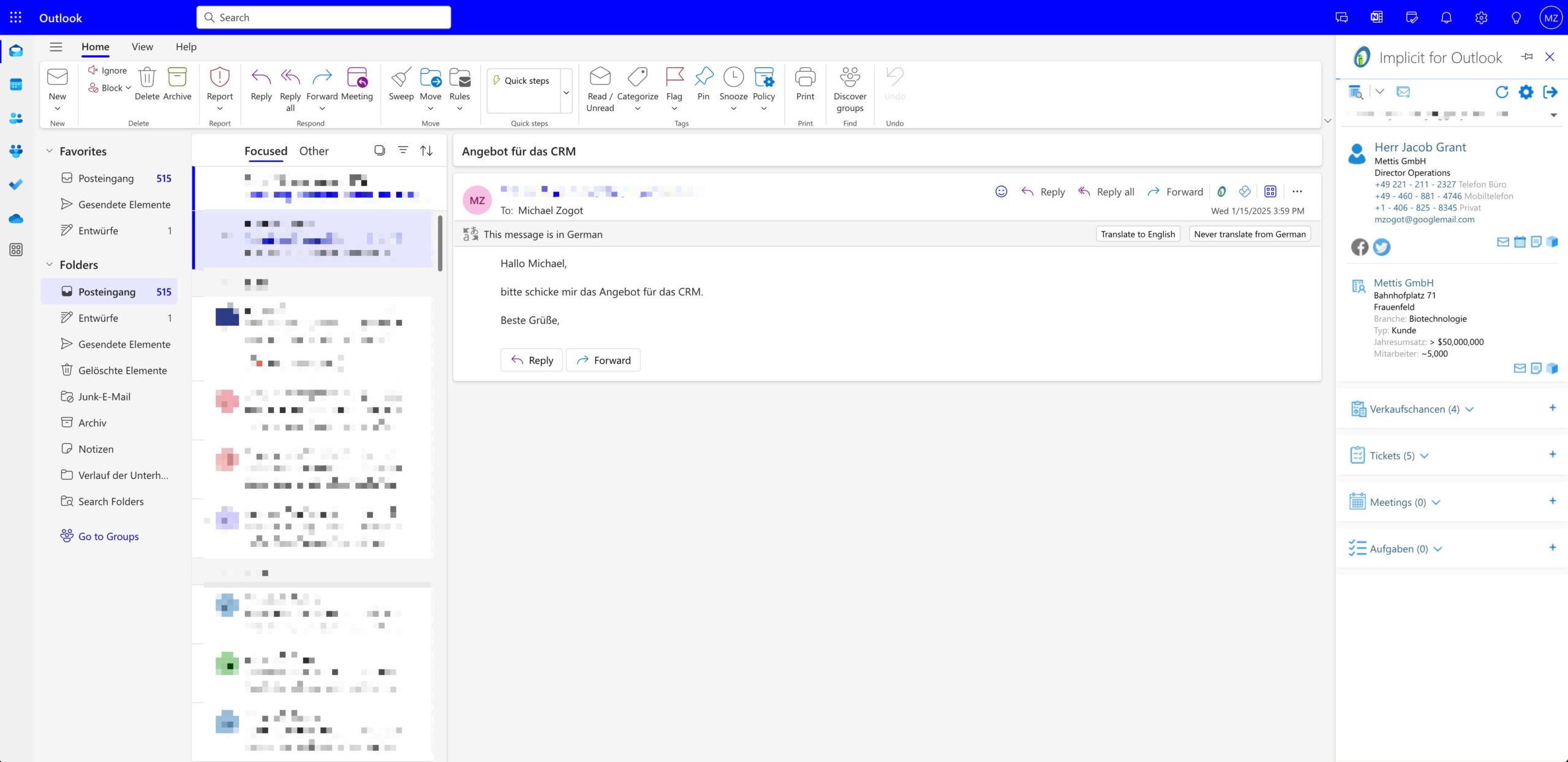This screenshot has height=762, width=1568.
Task: Toggle select all messages checkbox icon
Action: (380, 150)
